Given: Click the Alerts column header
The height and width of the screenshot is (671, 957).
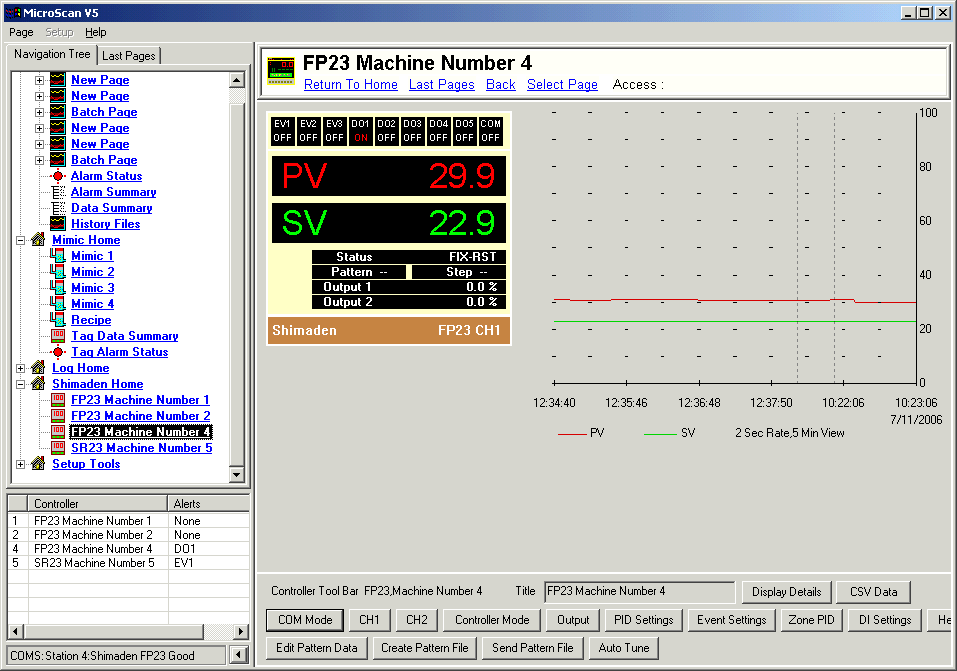Looking at the screenshot, I should pyautogui.click(x=209, y=504).
